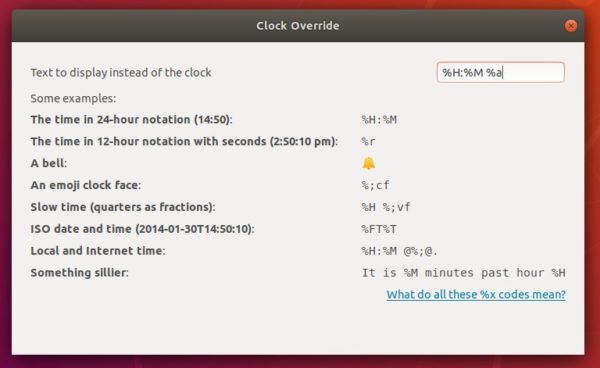
Task: Click the clock text input field
Action: pyautogui.click(x=501, y=72)
